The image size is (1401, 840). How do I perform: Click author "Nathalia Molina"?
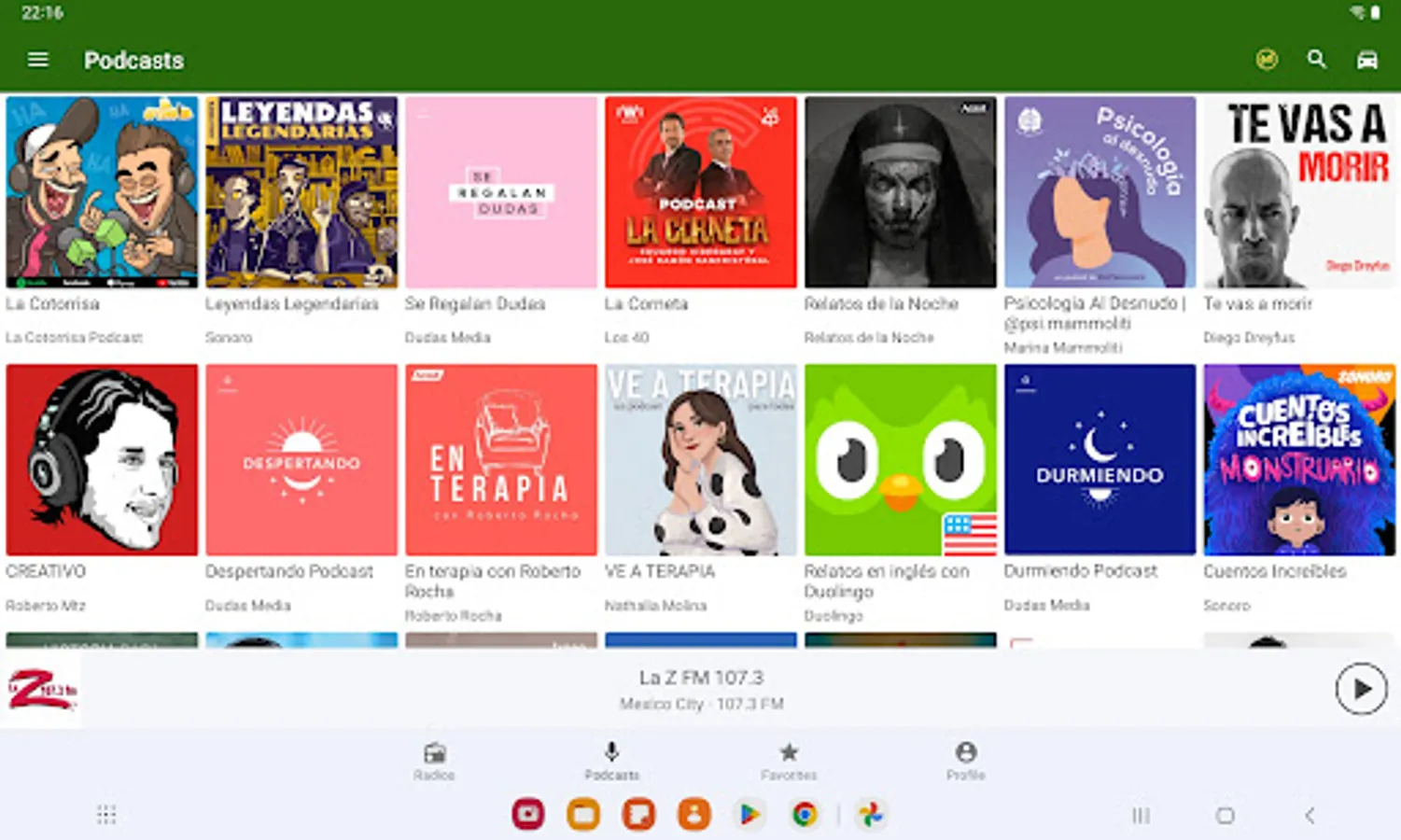(656, 605)
